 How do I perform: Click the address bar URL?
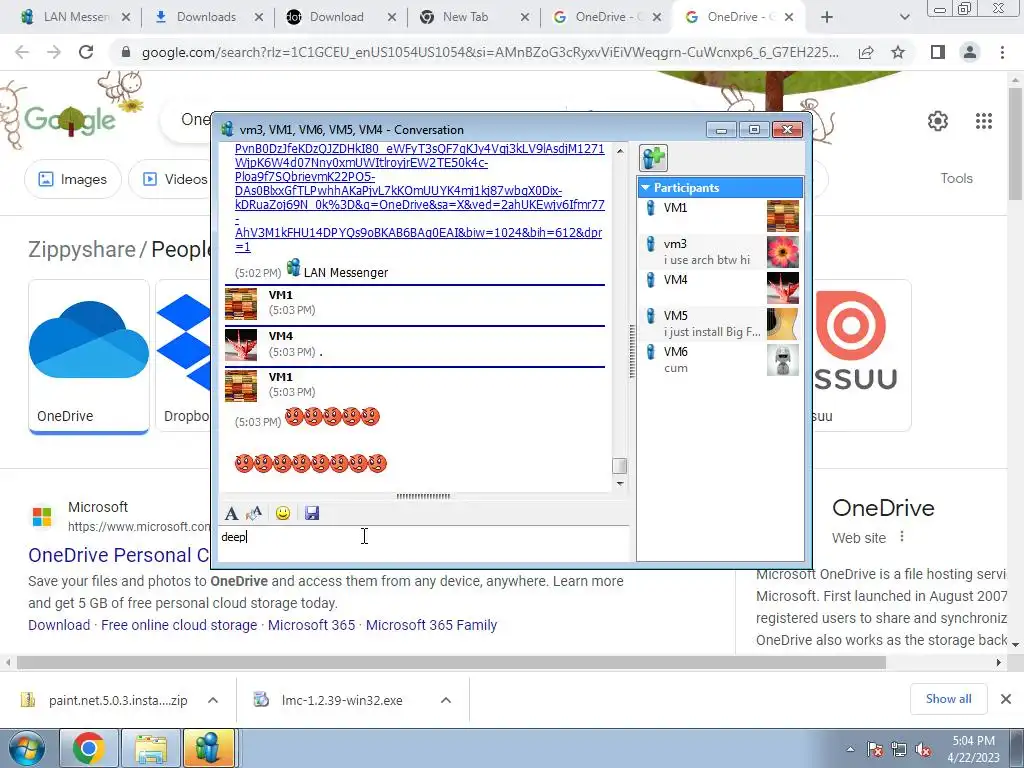pos(490,52)
